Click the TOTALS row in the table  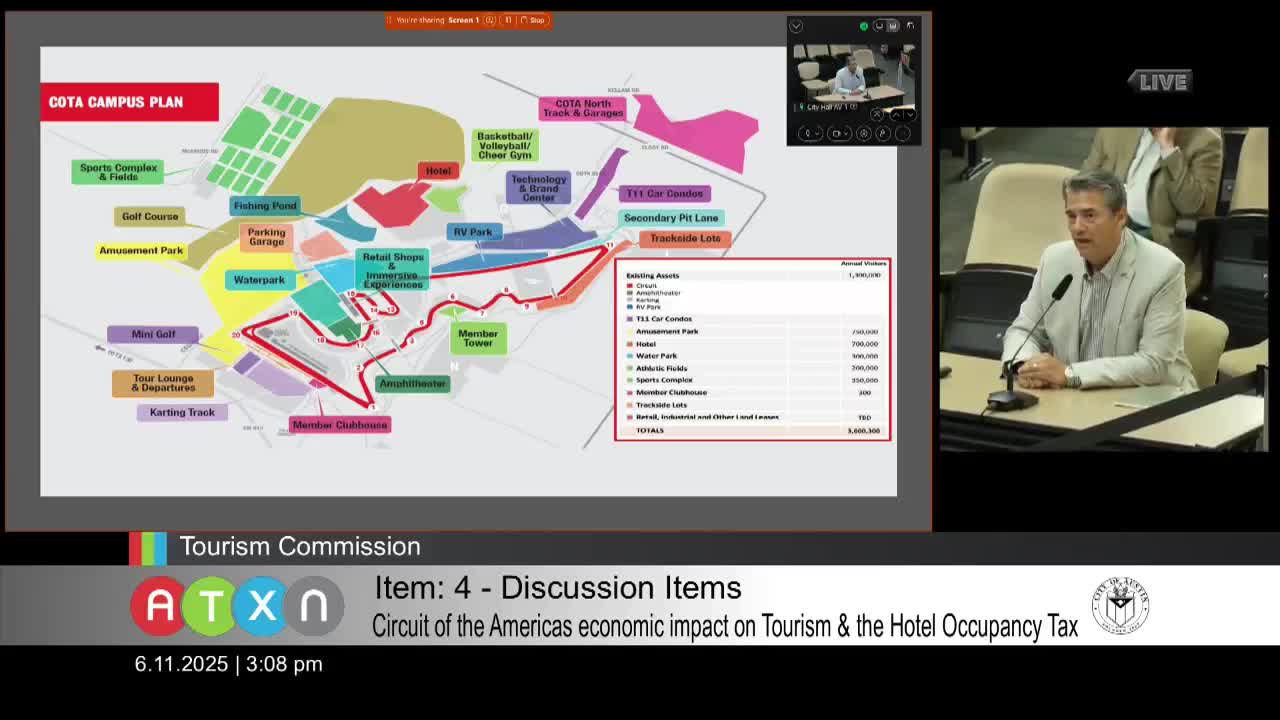(x=752, y=430)
